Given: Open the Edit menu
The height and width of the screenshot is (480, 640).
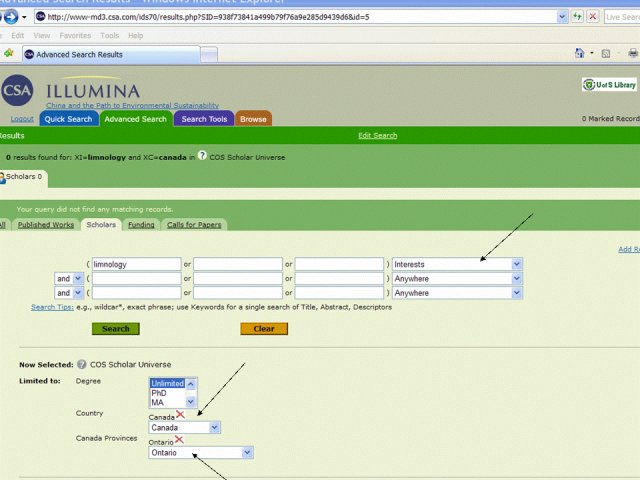Looking at the screenshot, I should click(x=18, y=36).
